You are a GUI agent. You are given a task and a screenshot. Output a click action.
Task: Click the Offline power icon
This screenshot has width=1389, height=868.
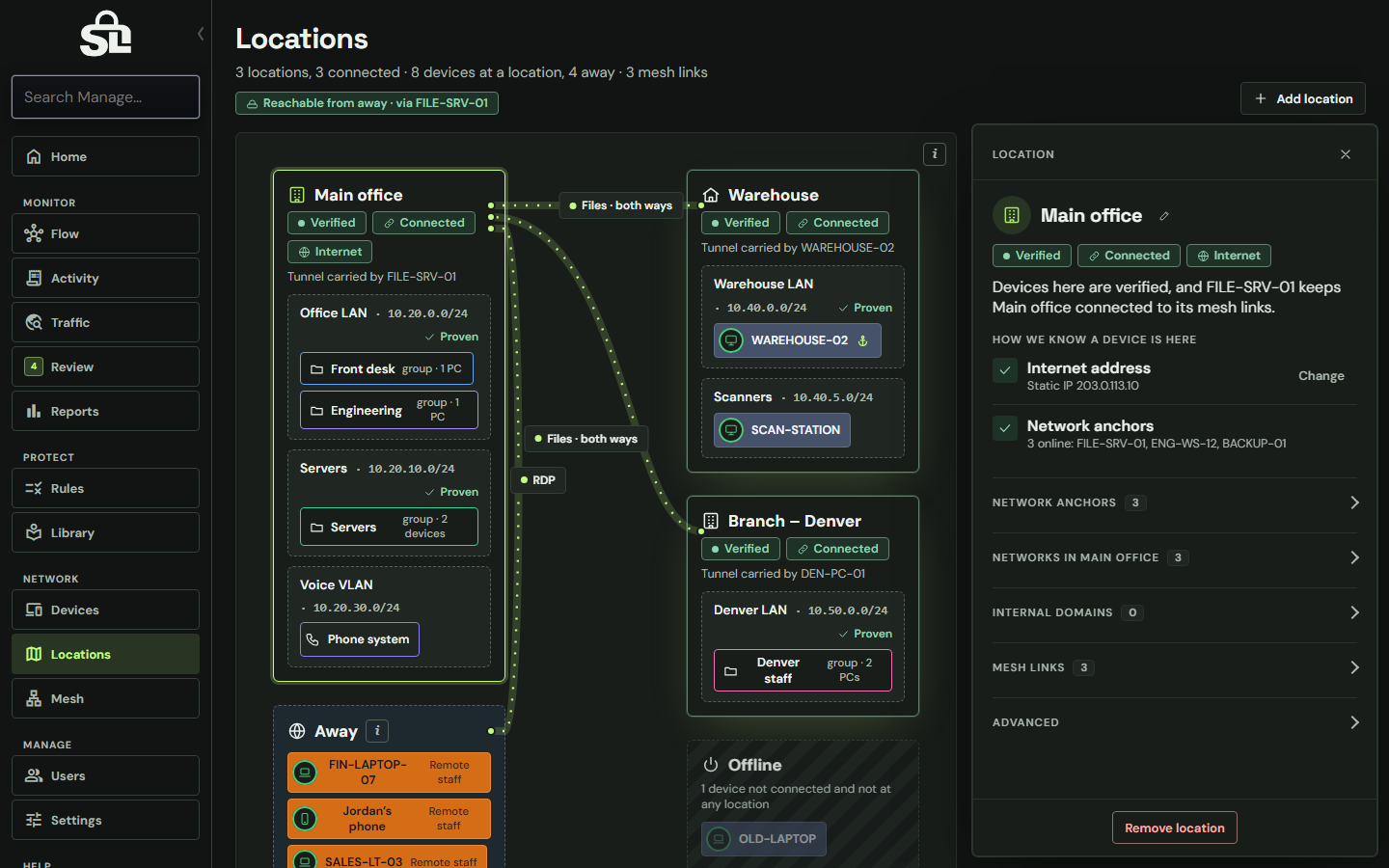point(711,765)
